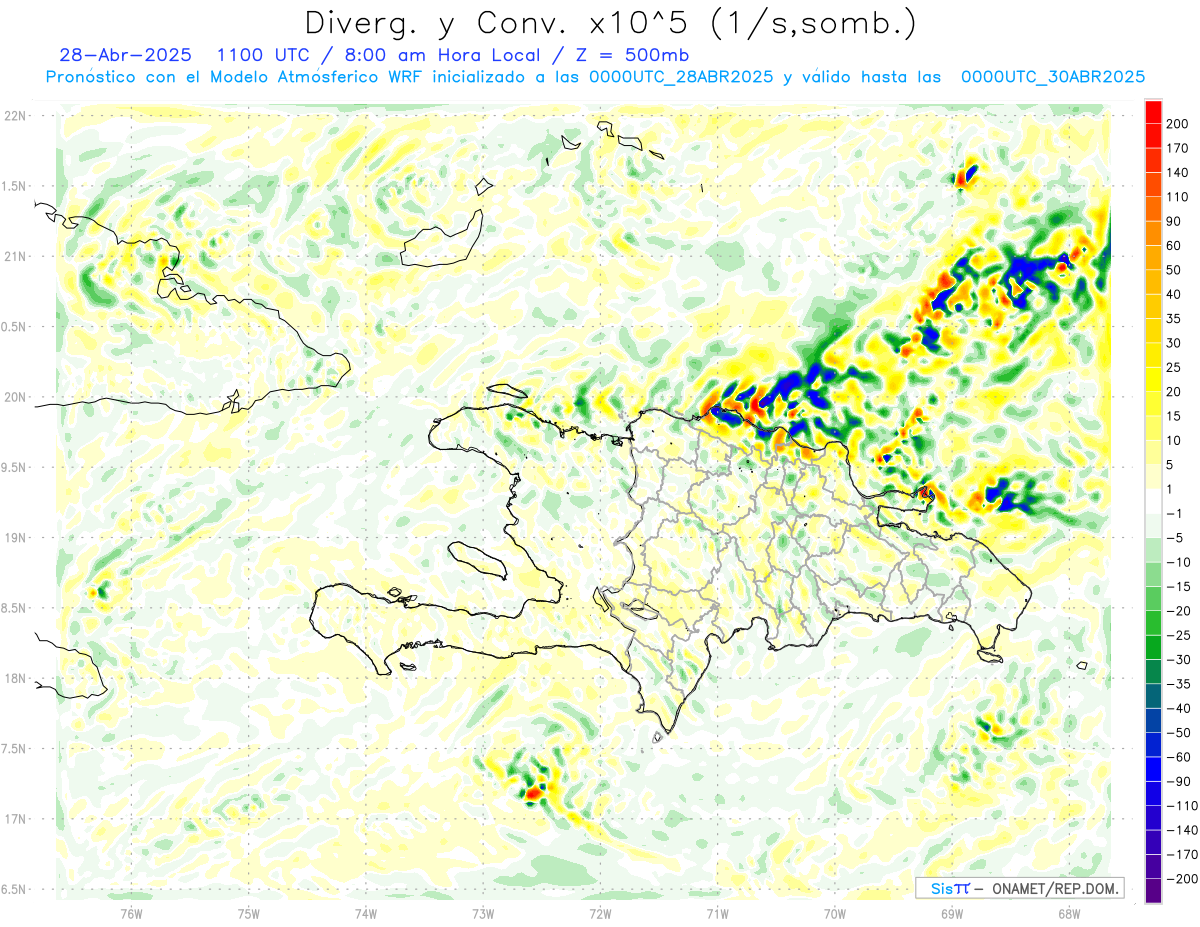Click the "-30" colorbar value
The height and width of the screenshot is (927, 1200).
1179,660
